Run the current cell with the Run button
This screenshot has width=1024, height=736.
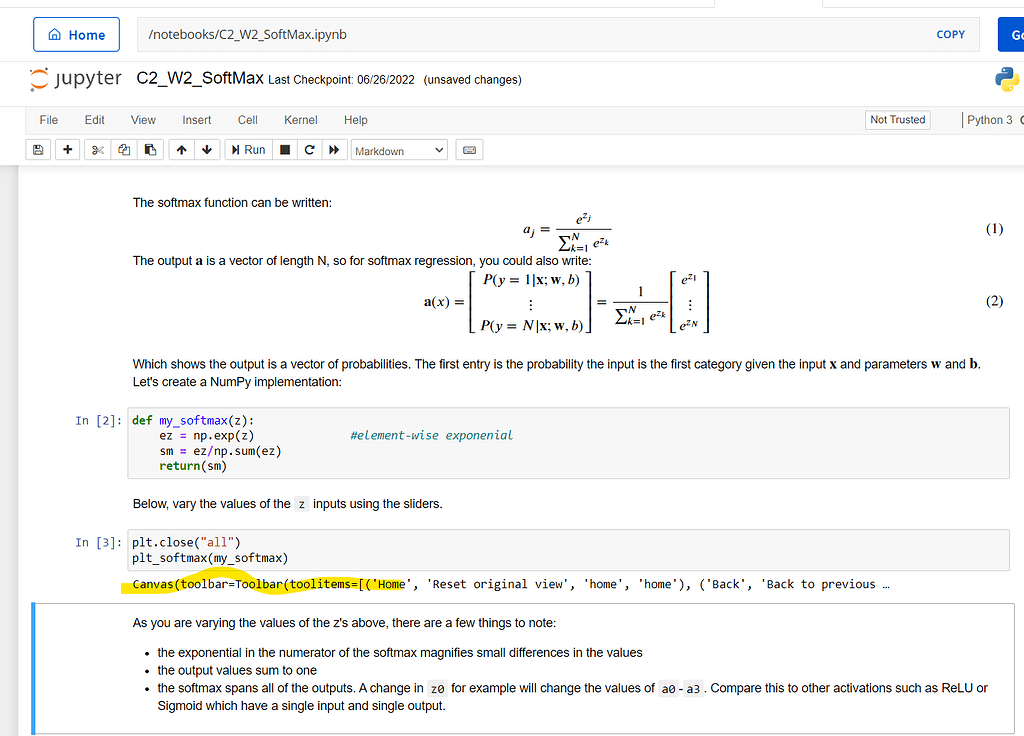[x=248, y=149]
